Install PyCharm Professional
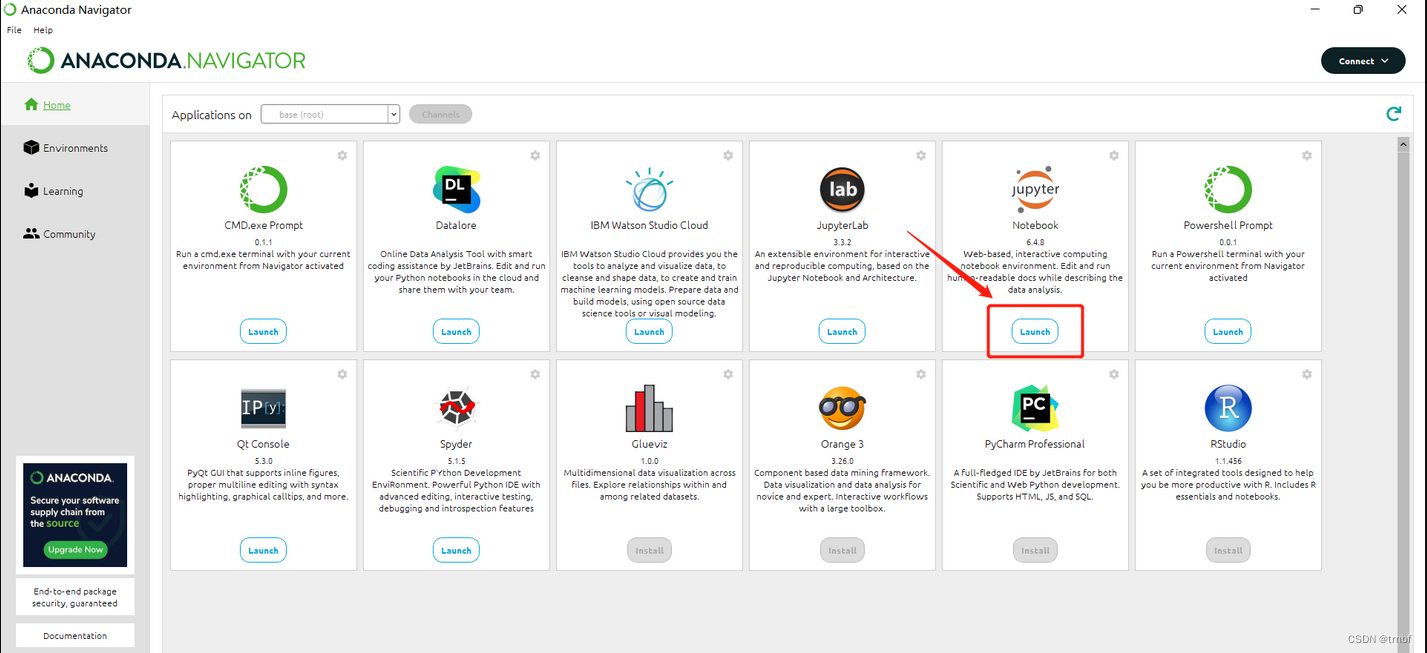The width and height of the screenshot is (1427, 653). point(1035,550)
